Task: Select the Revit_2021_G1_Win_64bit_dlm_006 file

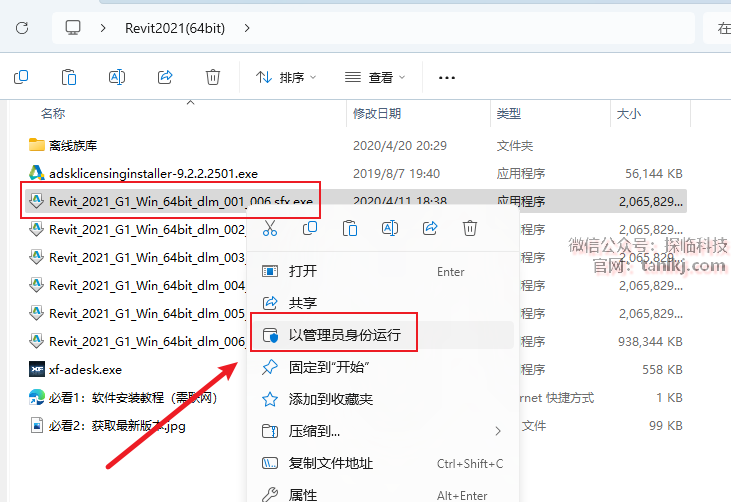Action: 147,341
